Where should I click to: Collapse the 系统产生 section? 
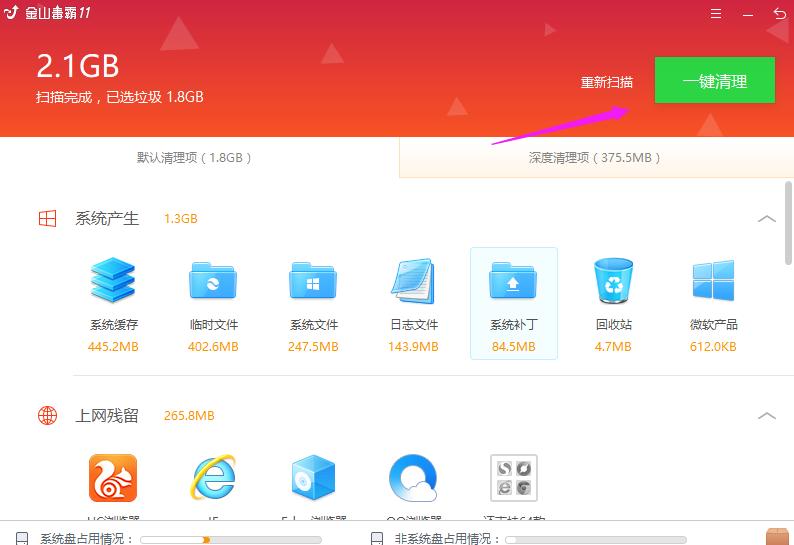tap(767, 219)
